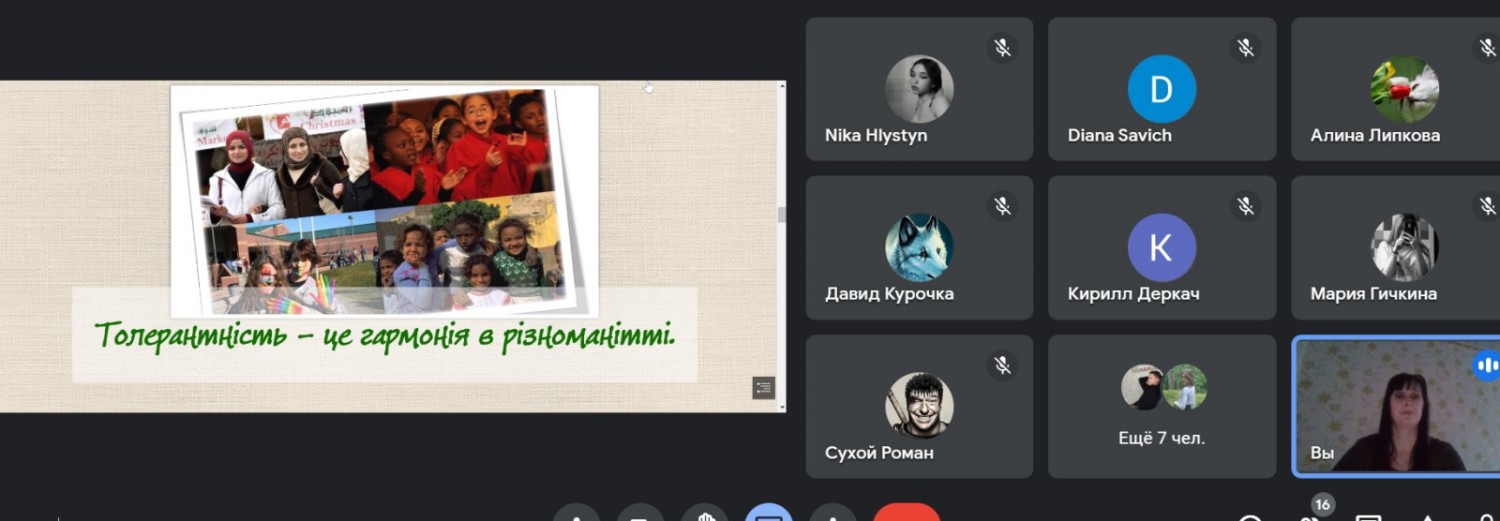This screenshot has width=1500, height=521.
Task: Click the name label 'Алина Липкова'
Action: coord(1375,135)
